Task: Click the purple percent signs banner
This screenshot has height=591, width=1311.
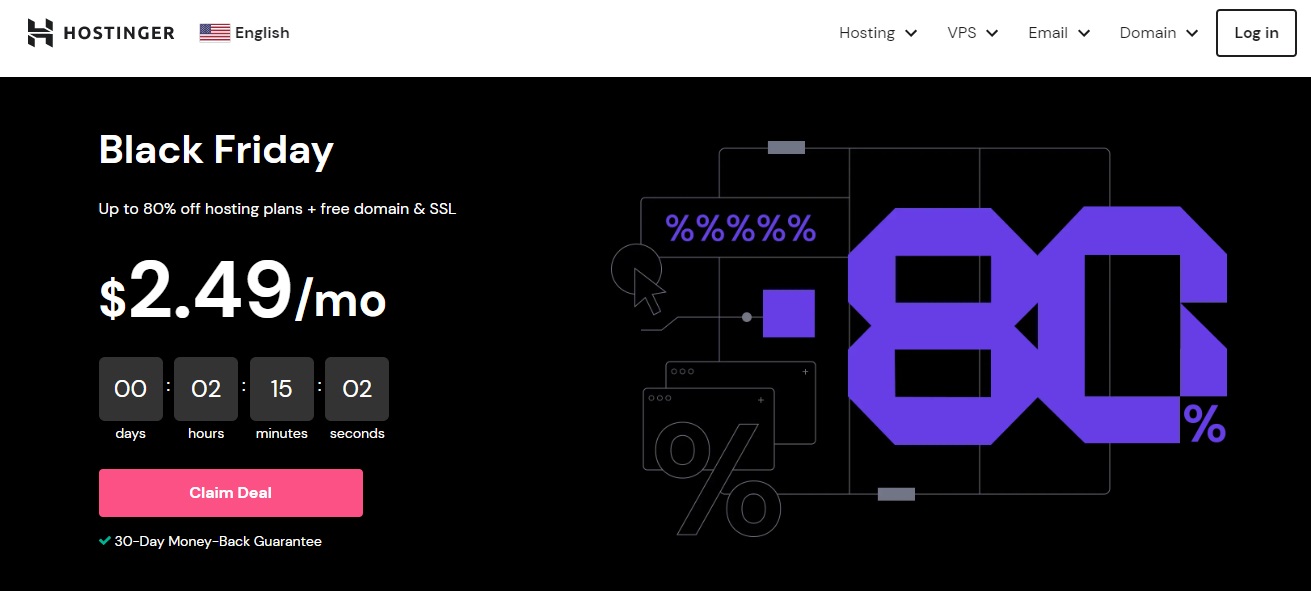Action: (741, 229)
